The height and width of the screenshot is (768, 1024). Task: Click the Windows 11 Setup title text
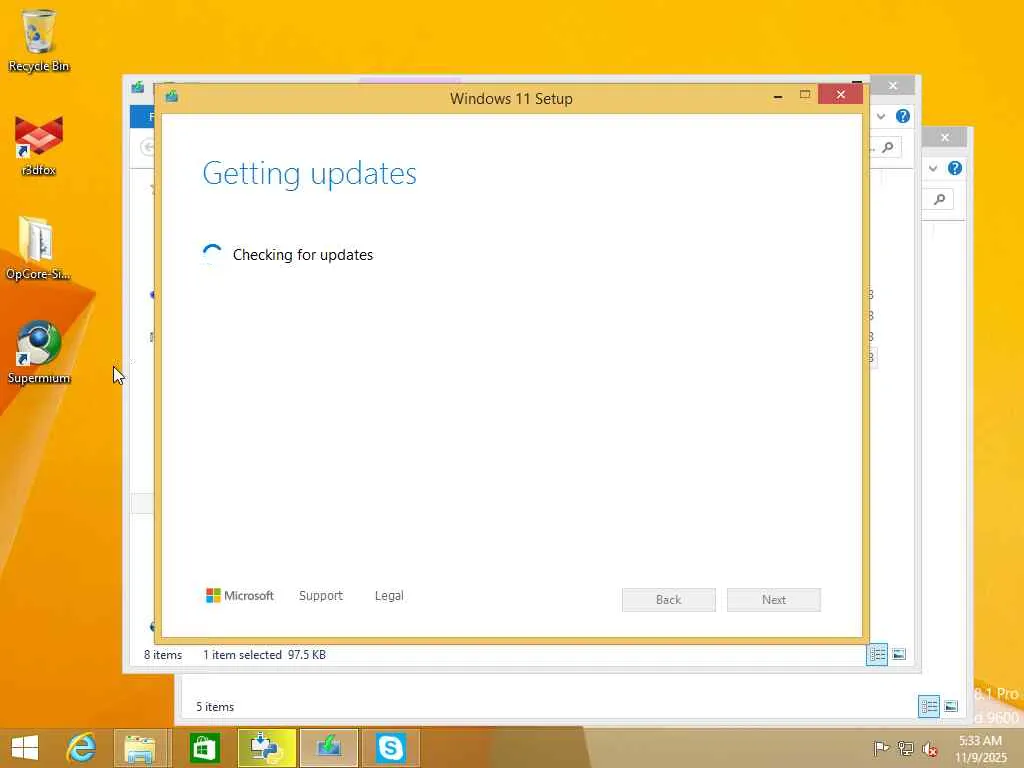pos(511,99)
